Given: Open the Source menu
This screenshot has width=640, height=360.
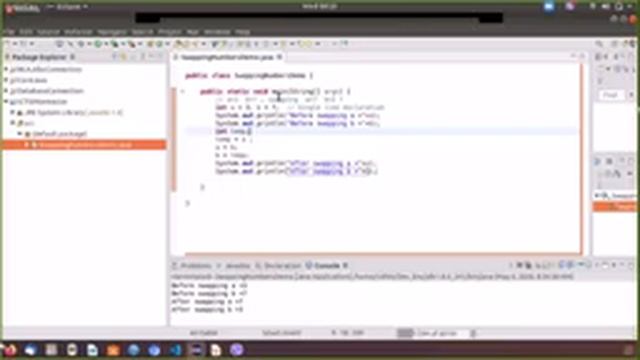Looking at the screenshot, I should 48,32.
